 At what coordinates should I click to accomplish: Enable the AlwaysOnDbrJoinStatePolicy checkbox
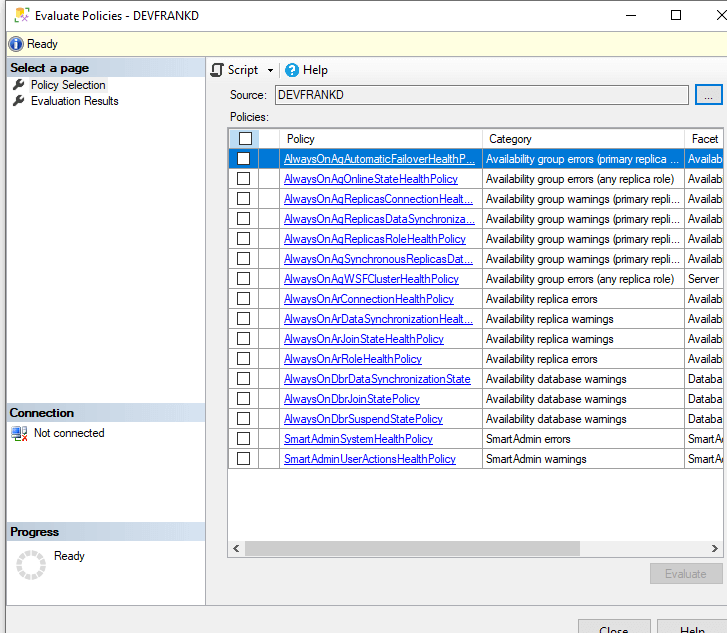pyautogui.click(x=243, y=399)
